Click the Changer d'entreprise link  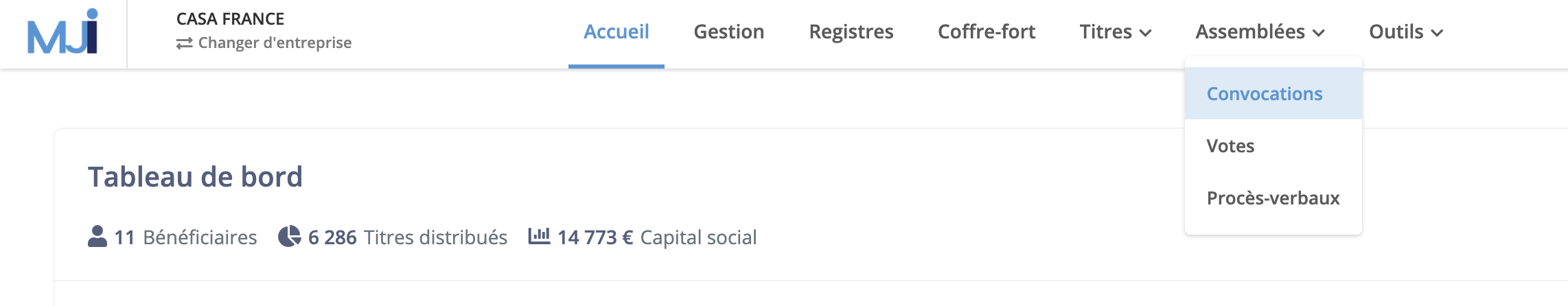(275, 43)
